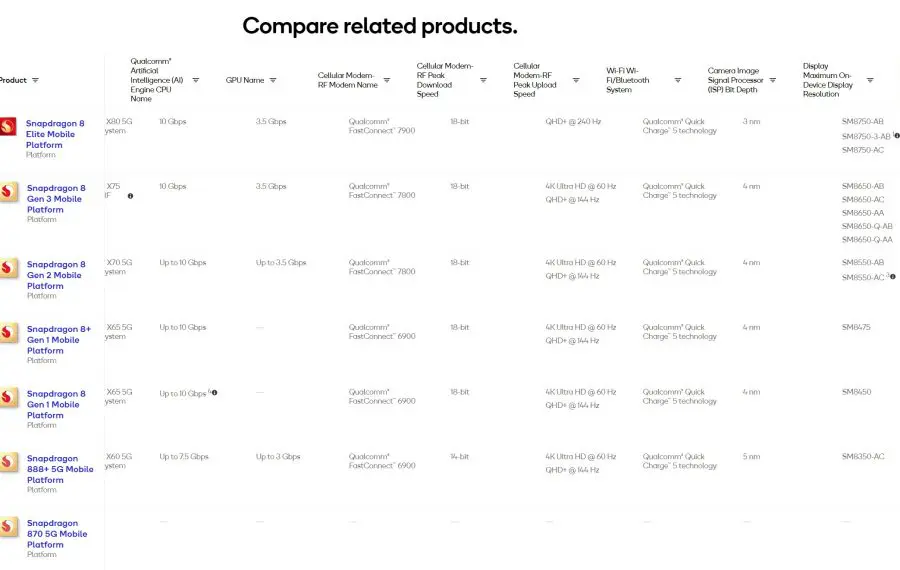Open the GPU Name column filter
The image size is (900, 570).
click(273, 80)
